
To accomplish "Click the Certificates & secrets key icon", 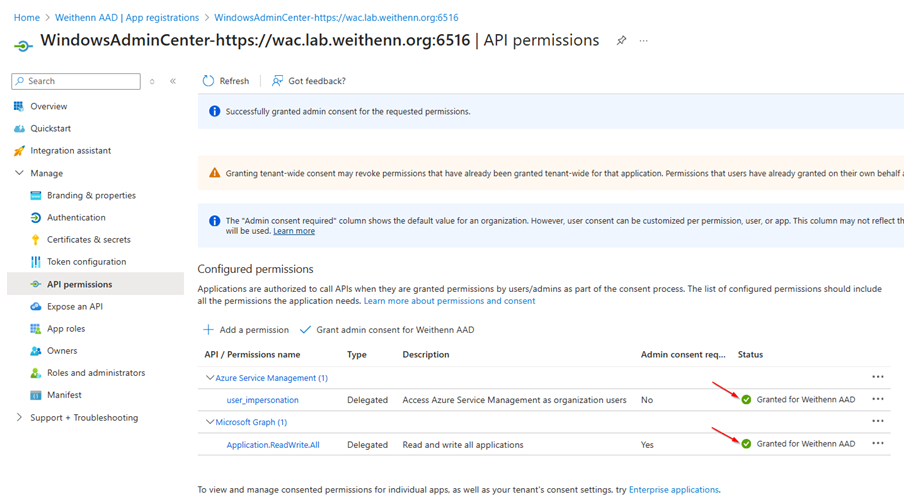I will click(36, 239).
